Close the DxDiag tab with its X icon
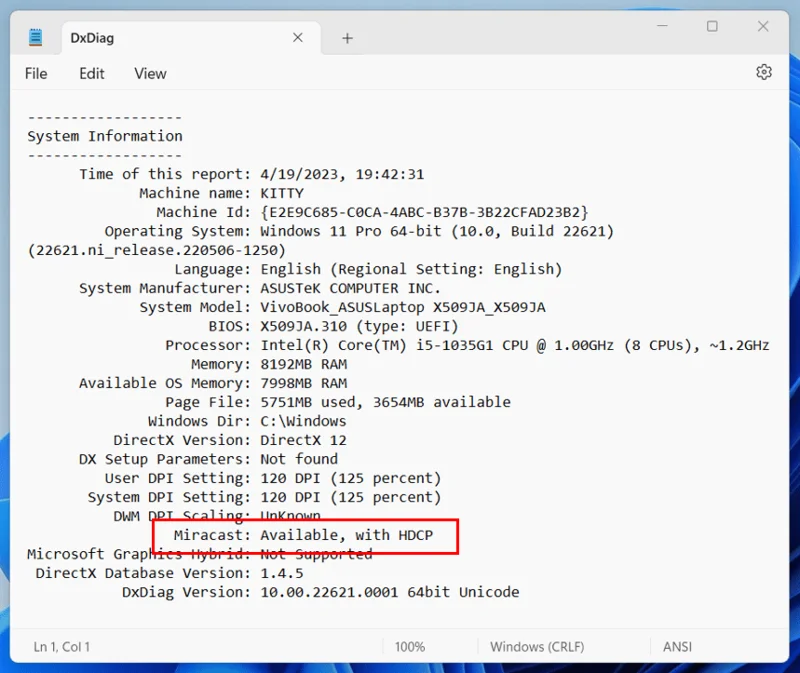 [x=297, y=37]
